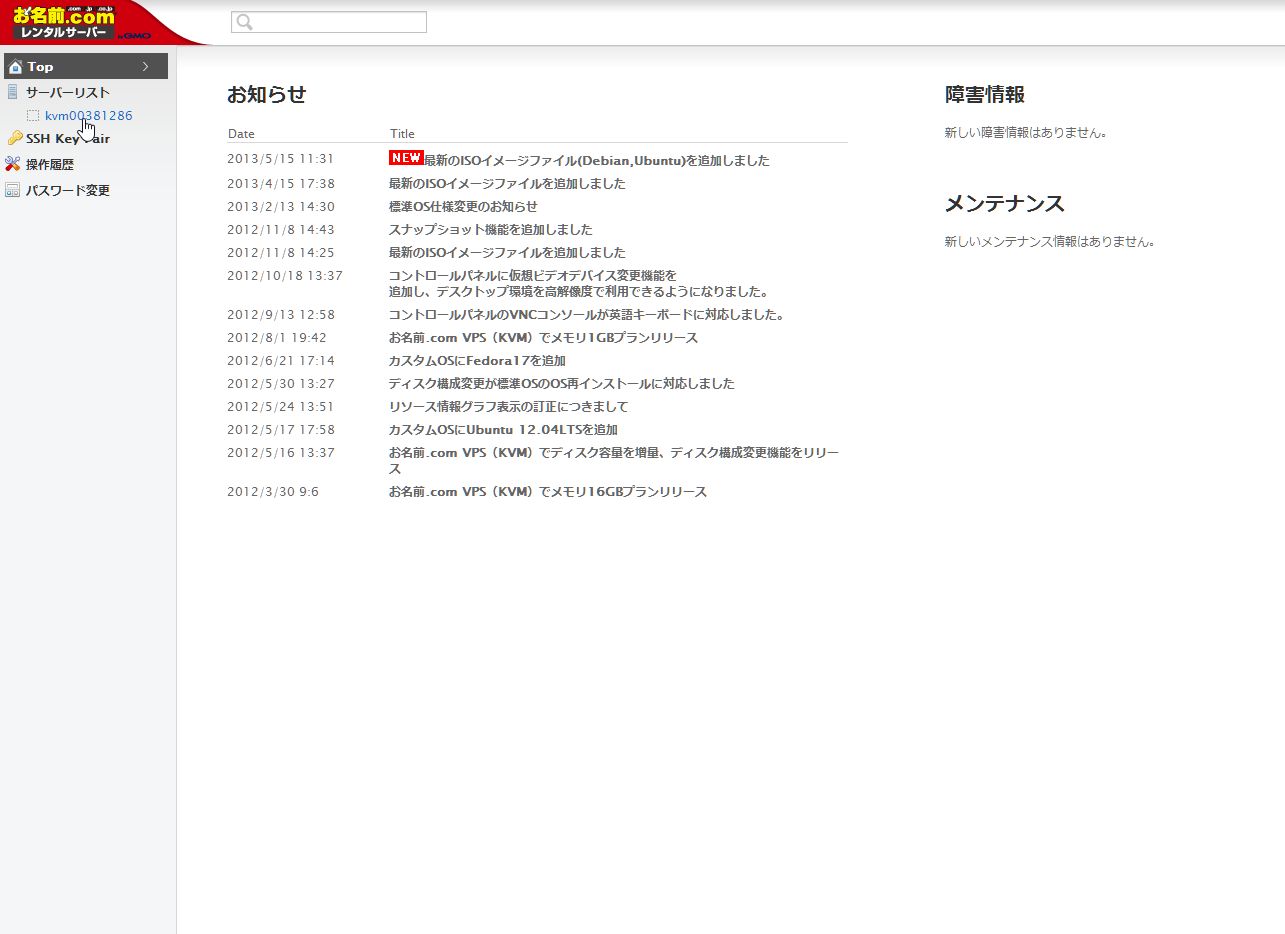
Task: Open ディスク容量を増量 notice
Action: click(614, 461)
